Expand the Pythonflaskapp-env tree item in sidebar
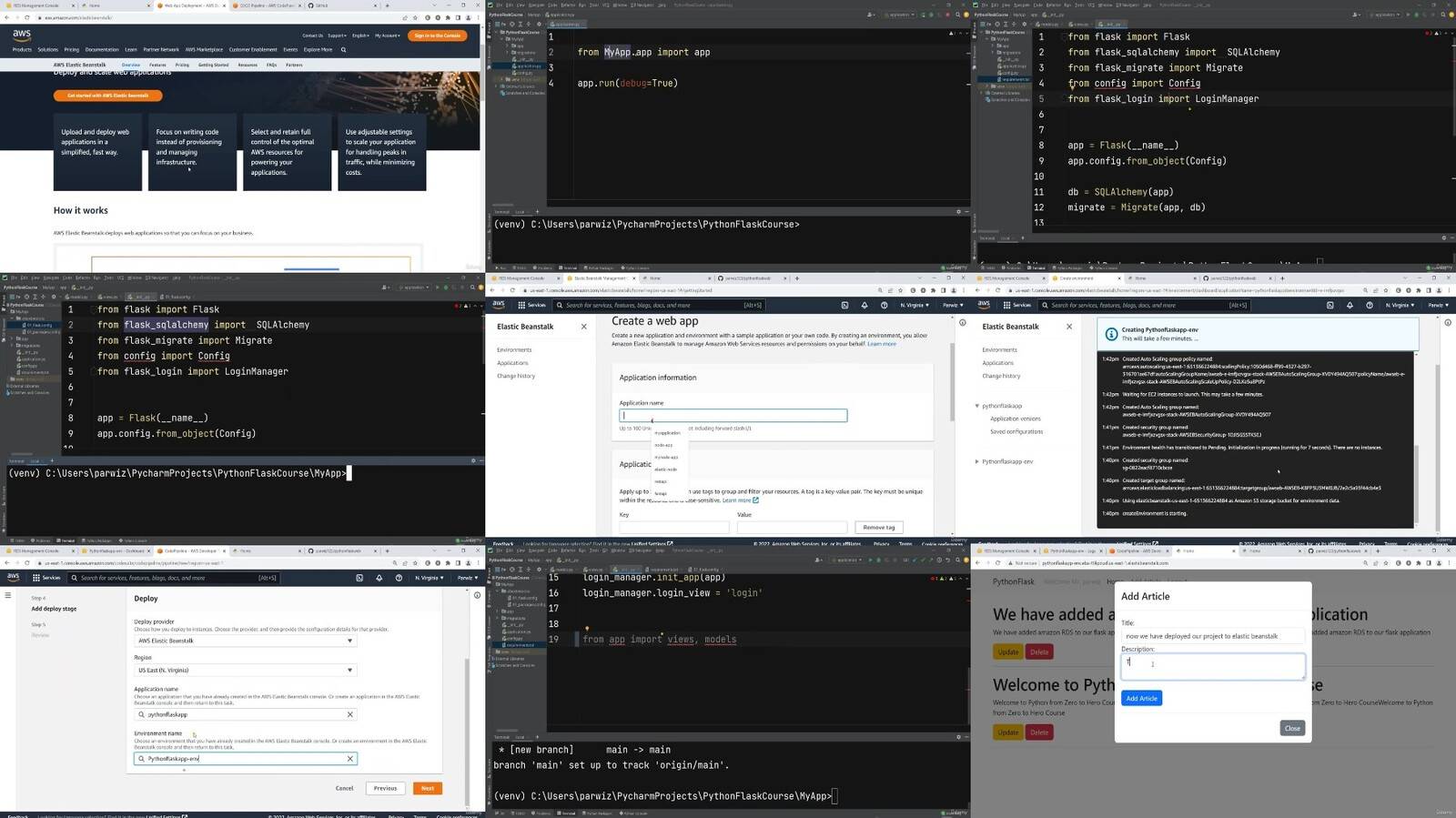The height and width of the screenshot is (818, 1456). pyautogui.click(x=976, y=461)
